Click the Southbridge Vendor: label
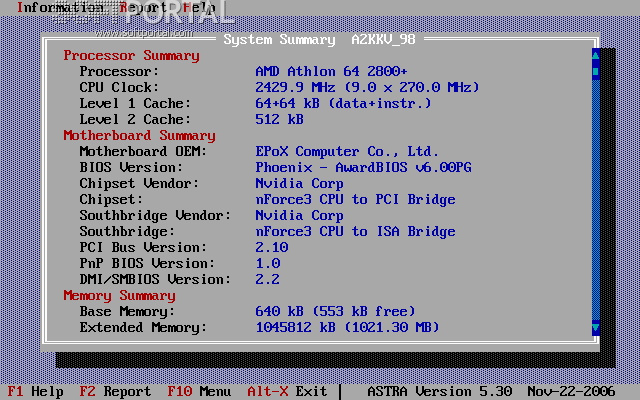 [155, 216]
